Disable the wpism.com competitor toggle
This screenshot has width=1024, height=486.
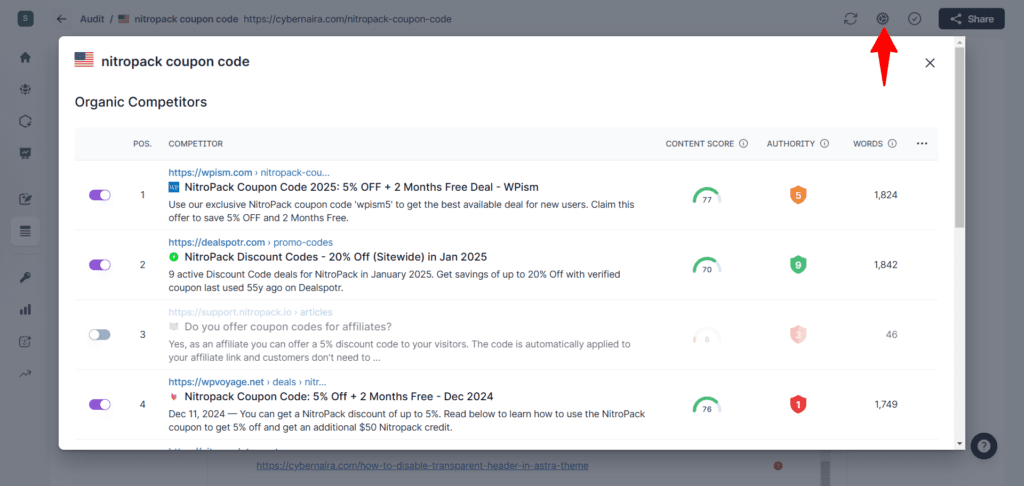(100, 195)
